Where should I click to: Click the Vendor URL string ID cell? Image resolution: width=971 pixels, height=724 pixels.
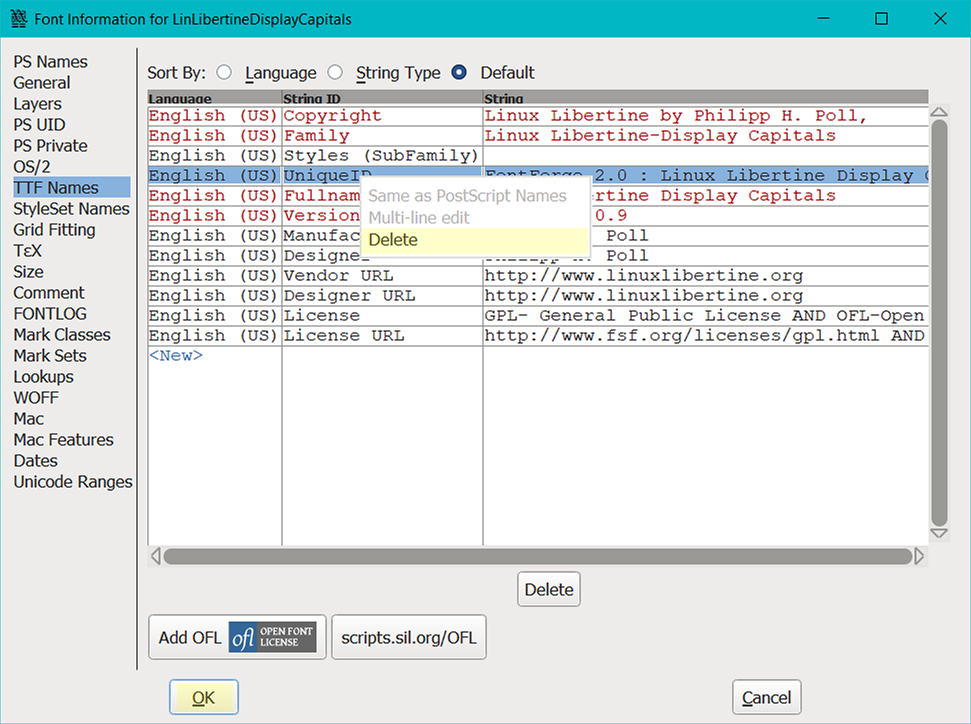[382, 276]
